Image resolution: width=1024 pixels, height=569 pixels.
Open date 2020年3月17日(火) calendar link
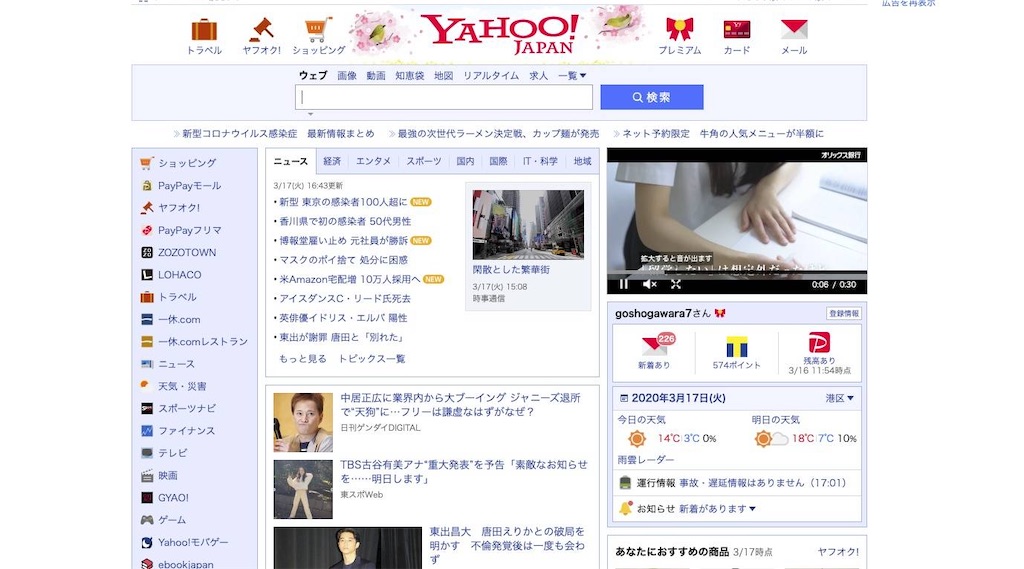(x=678, y=398)
